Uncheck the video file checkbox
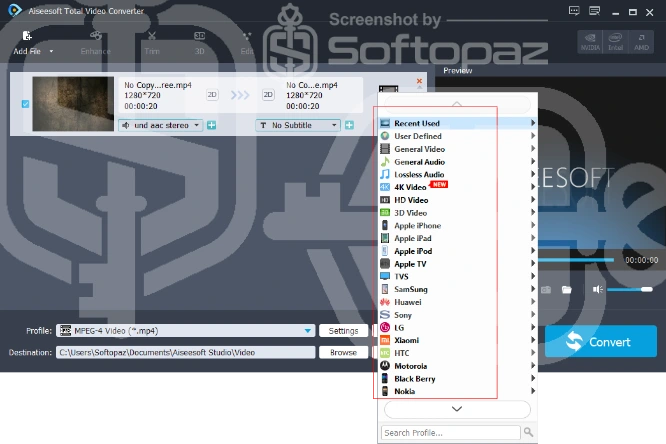The height and width of the screenshot is (444, 666). click(x=25, y=104)
